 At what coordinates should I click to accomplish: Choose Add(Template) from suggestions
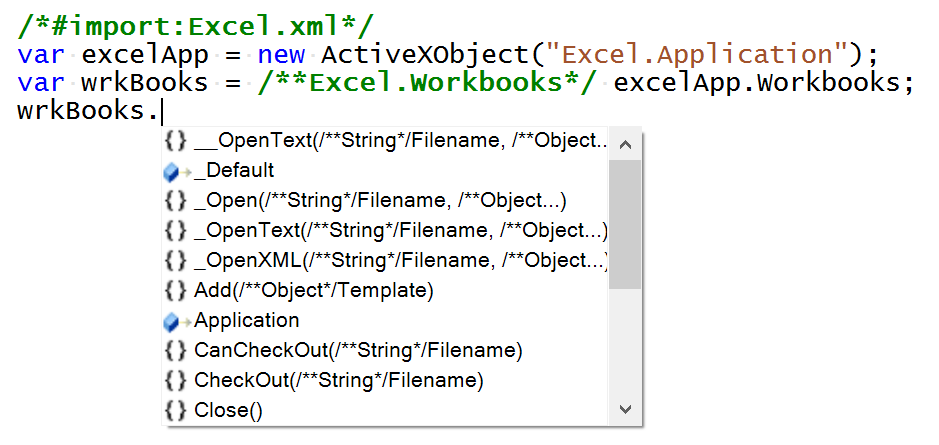313,291
